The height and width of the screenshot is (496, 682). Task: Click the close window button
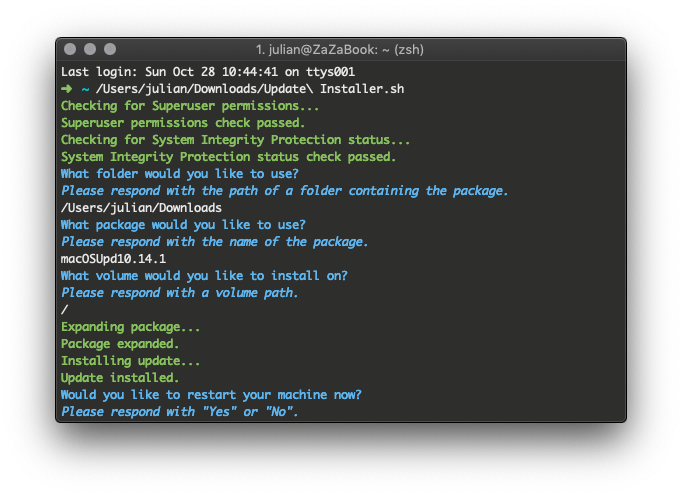click(x=70, y=49)
